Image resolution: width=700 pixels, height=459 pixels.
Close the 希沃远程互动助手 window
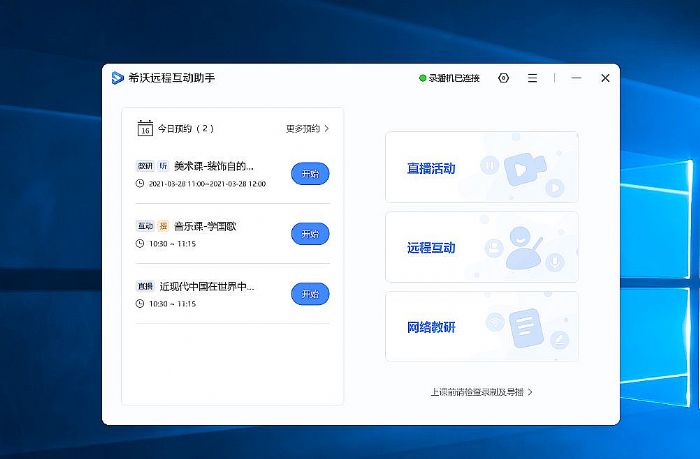click(x=605, y=78)
